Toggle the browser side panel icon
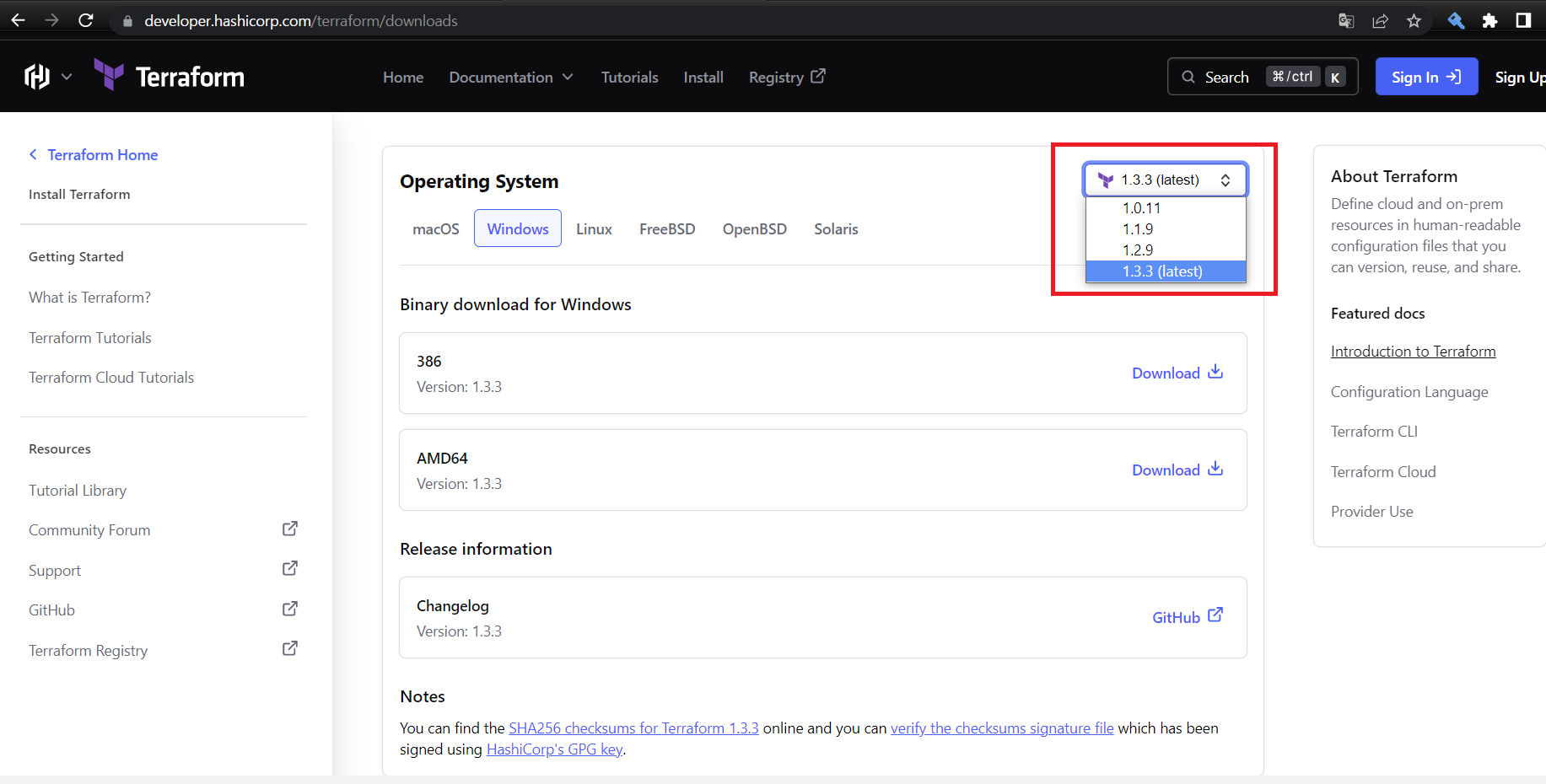The width and height of the screenshot is (1546, 784). (1523, 20)
